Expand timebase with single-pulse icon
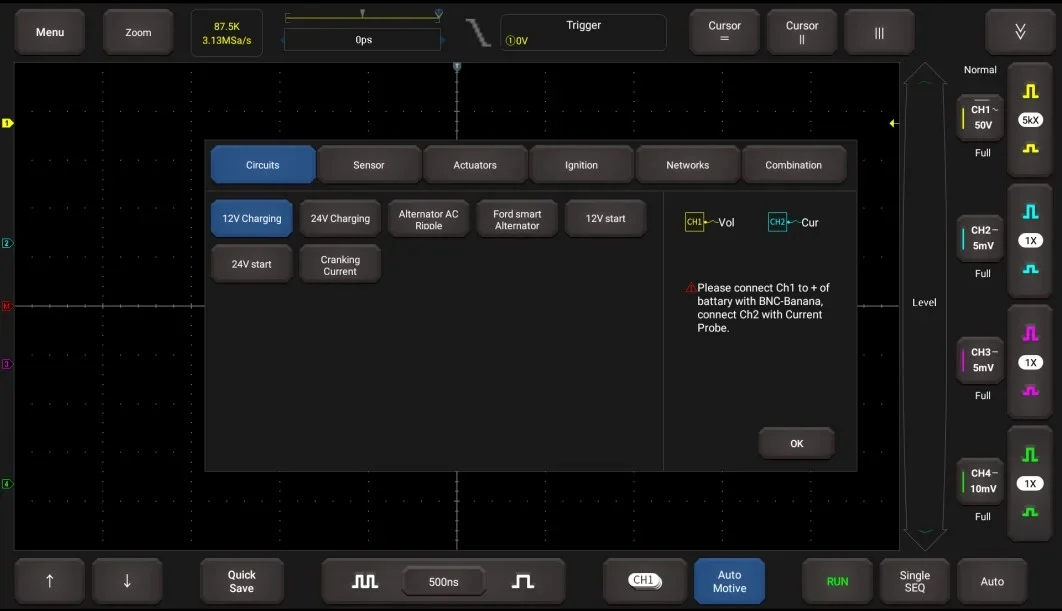 coord(522,581)
